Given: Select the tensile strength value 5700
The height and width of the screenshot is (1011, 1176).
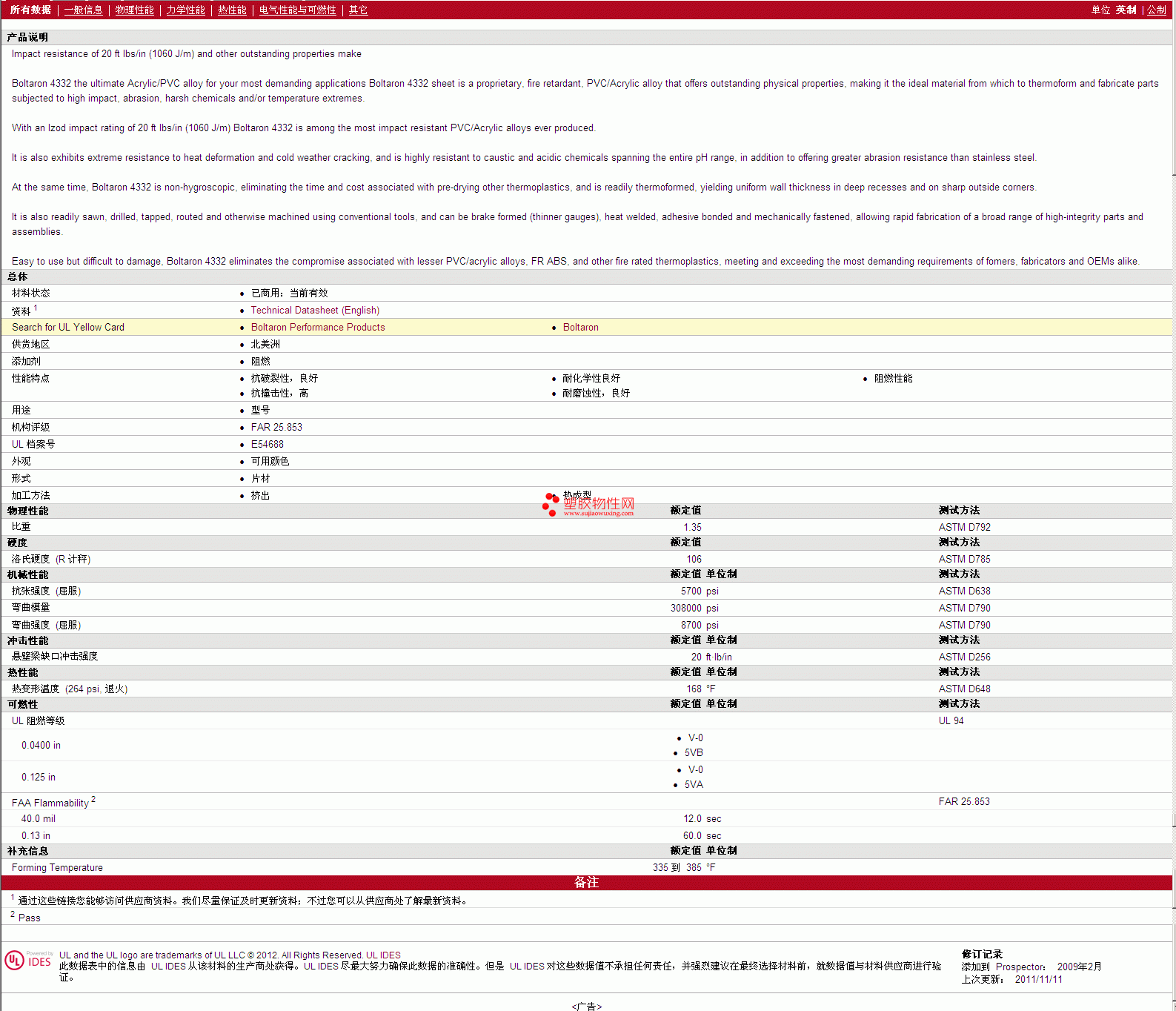Looking at the screenshot, I should pyautogui.click(x=691, y=591).
